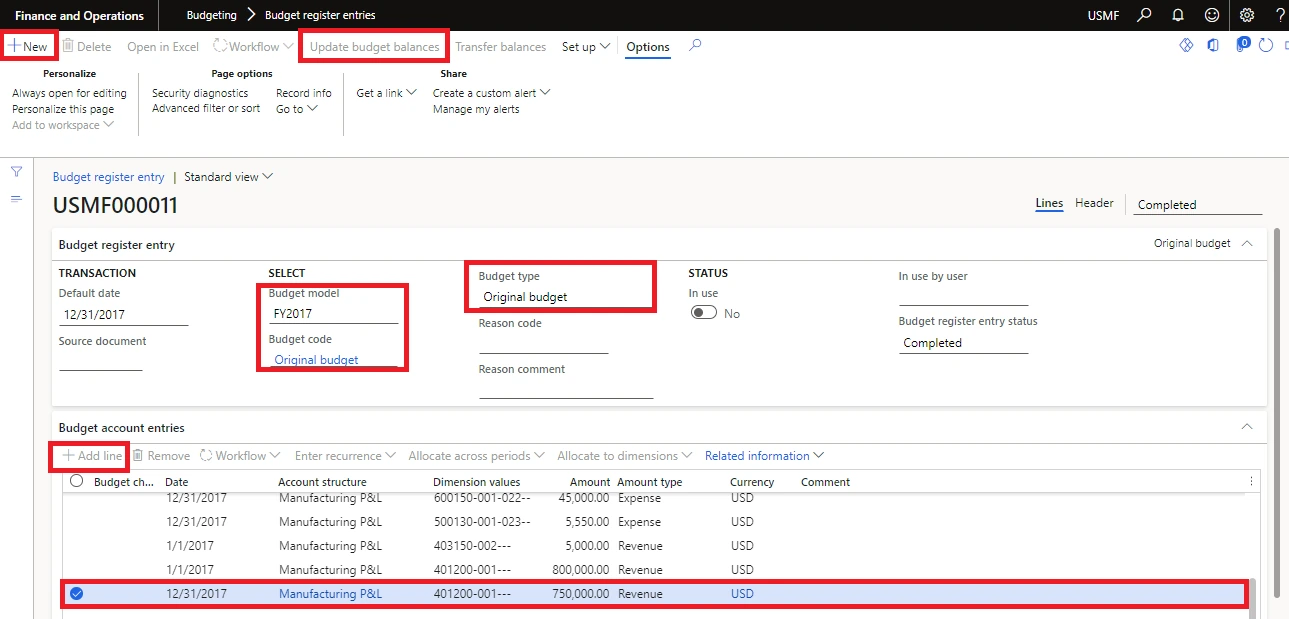Click the Default date field
The image size is (1289, 619).
click(x=124, y=314)
